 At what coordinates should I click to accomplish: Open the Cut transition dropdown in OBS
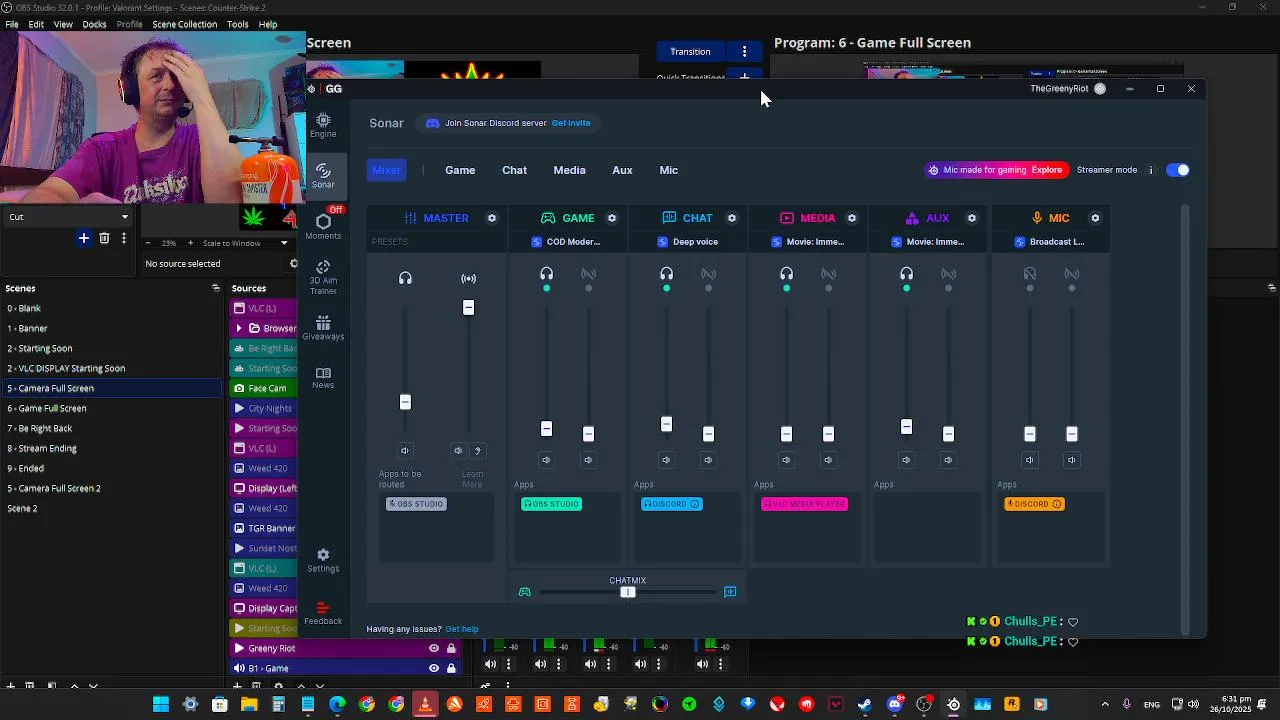click(69, 217)
